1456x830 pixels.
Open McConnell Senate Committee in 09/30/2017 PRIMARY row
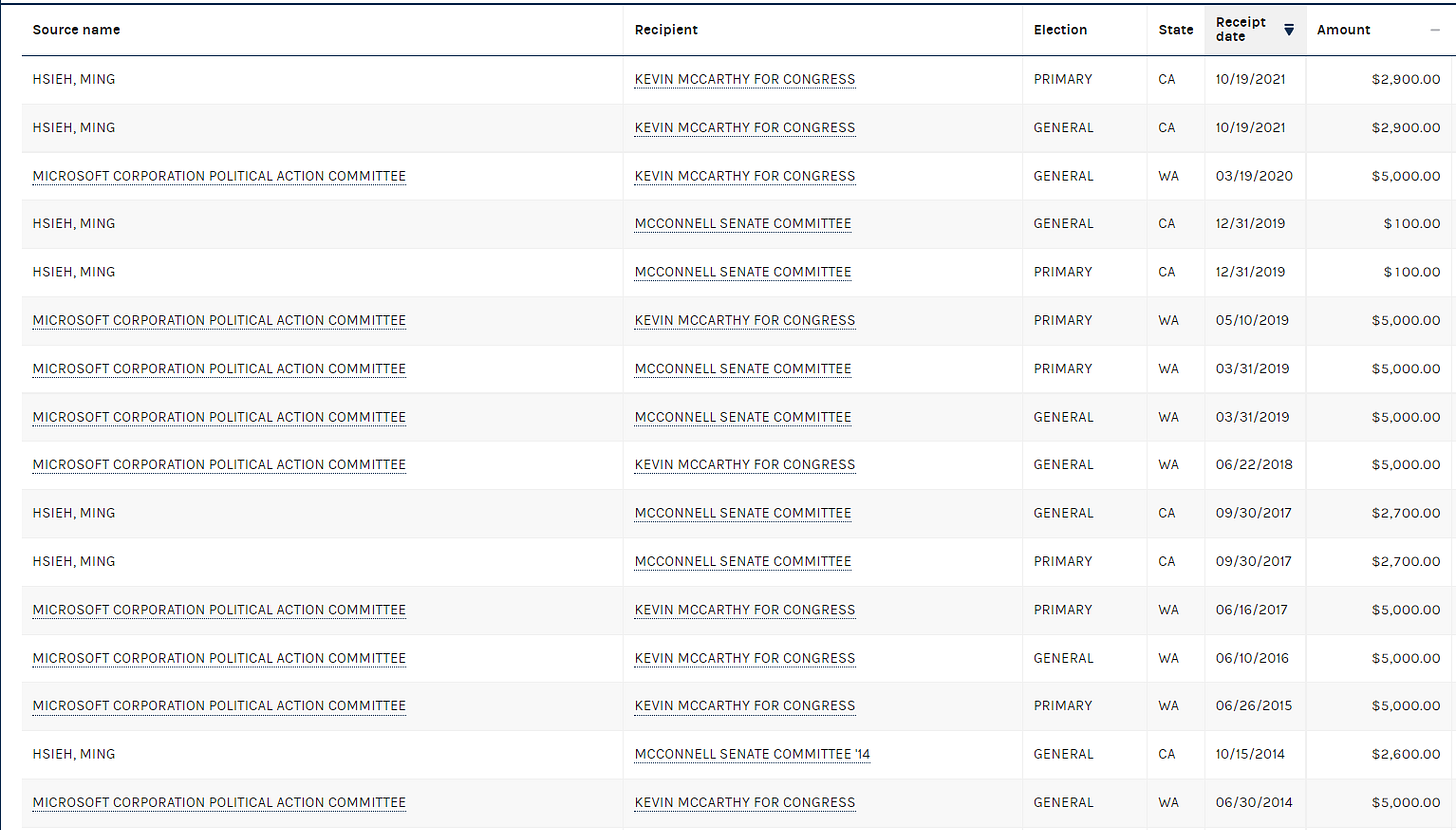[x=743, y=561]
